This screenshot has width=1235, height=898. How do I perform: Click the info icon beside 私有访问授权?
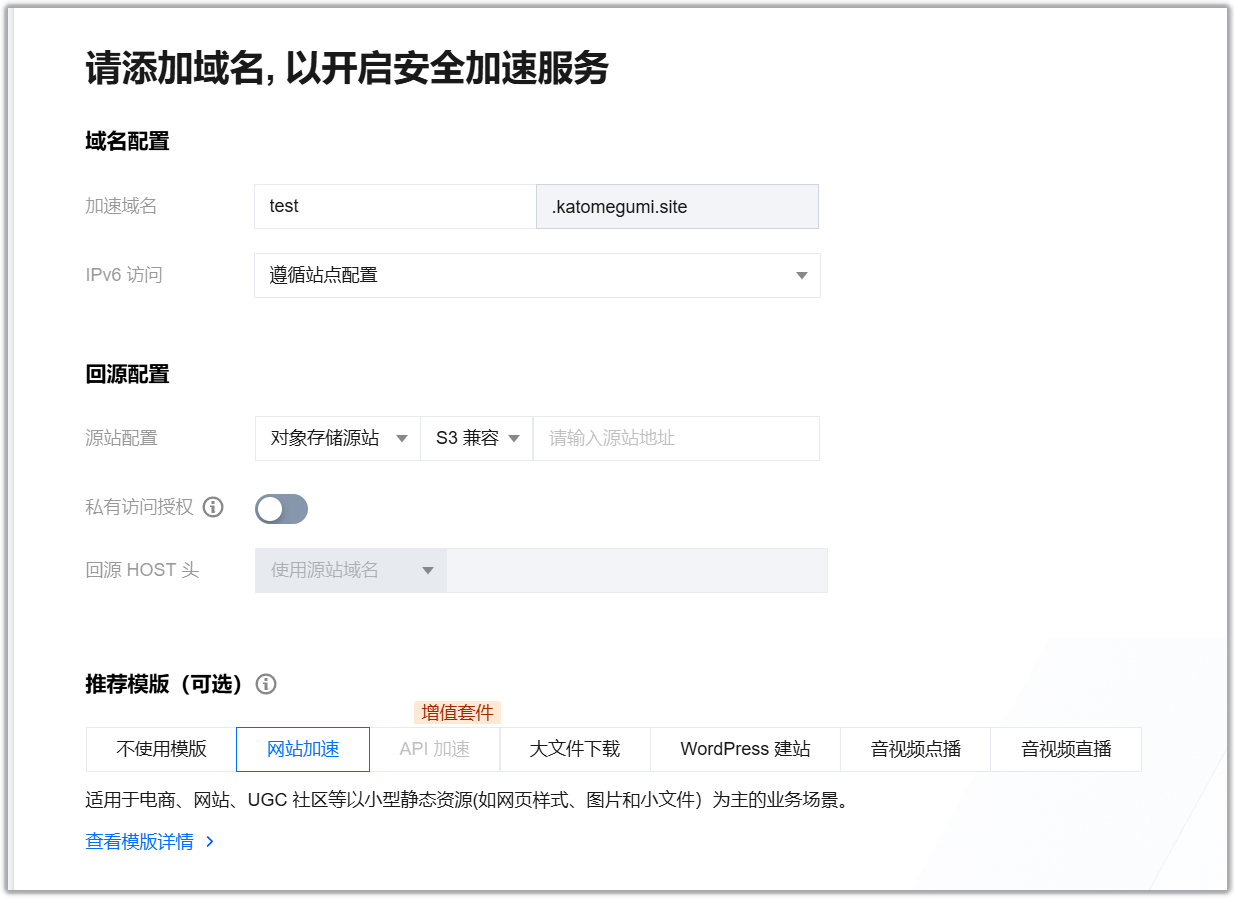[213, 507]
